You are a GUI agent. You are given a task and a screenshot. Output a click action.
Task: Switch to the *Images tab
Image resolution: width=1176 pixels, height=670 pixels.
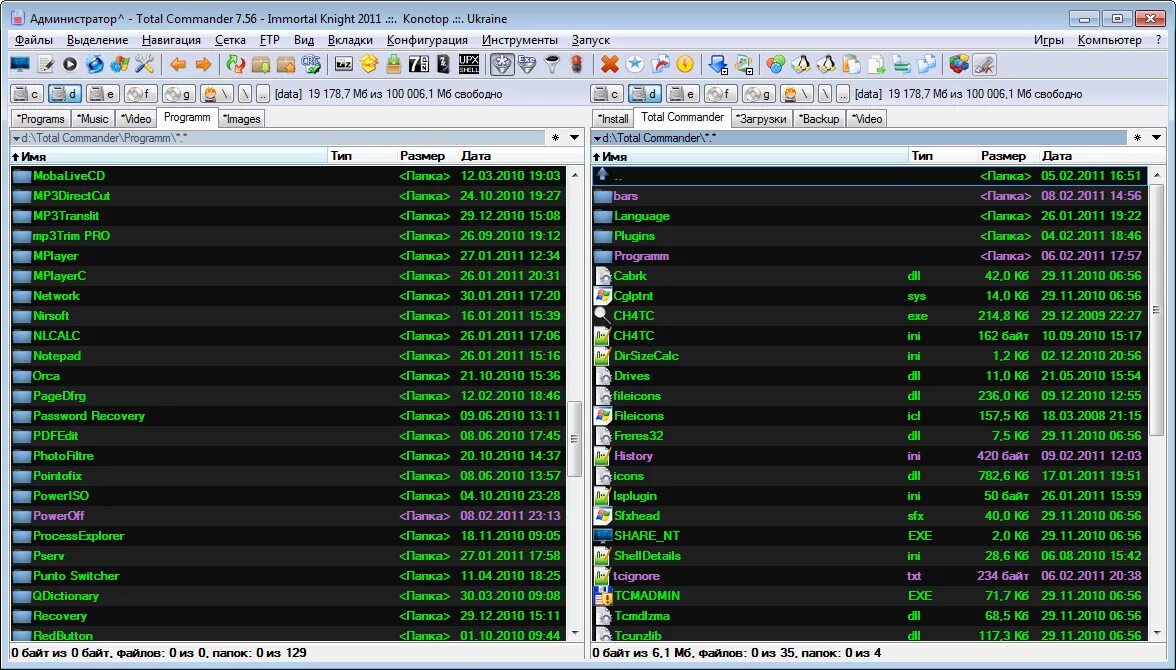pyautogui.click(x=242, y=119)
